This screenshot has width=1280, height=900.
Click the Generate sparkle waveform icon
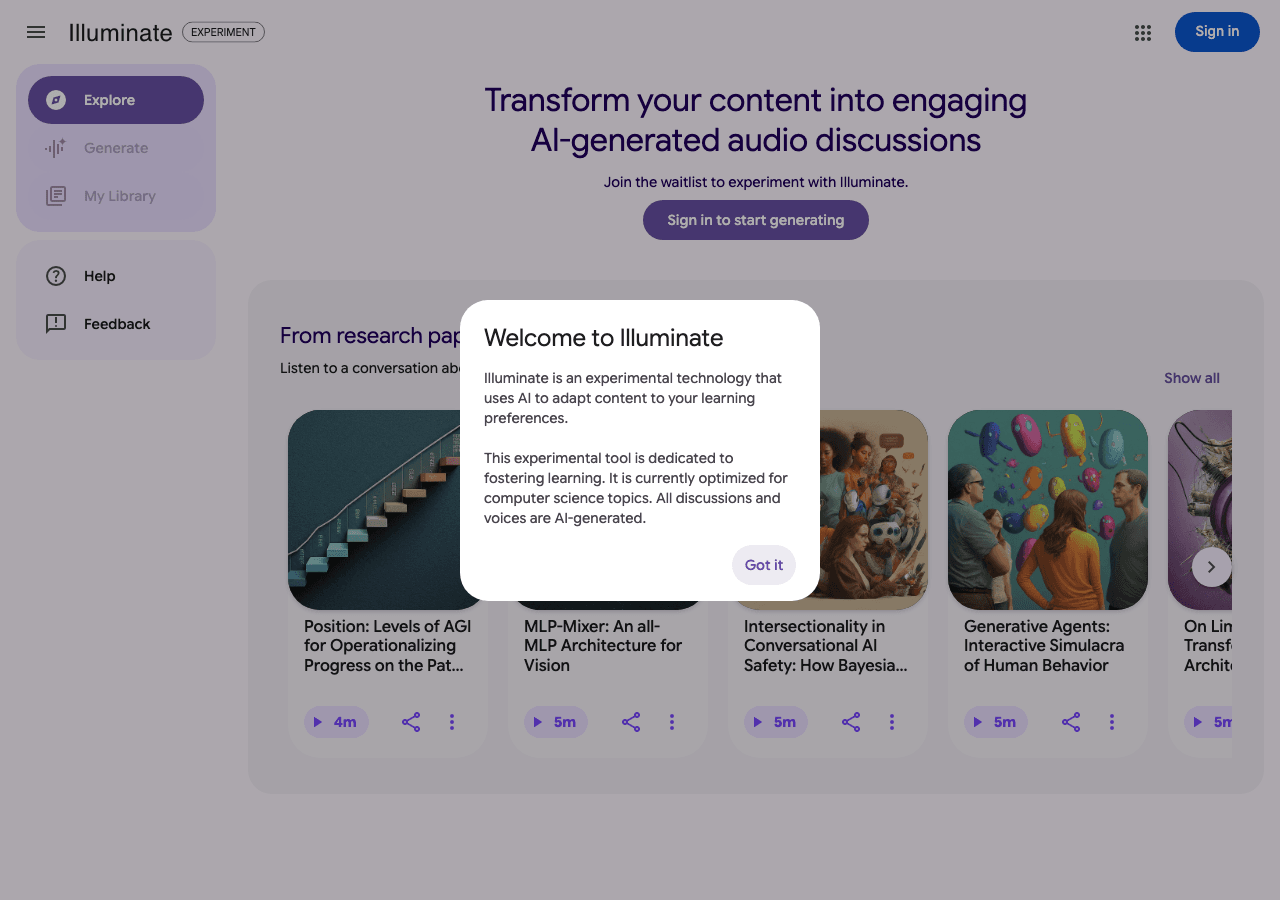pos(56,148)
